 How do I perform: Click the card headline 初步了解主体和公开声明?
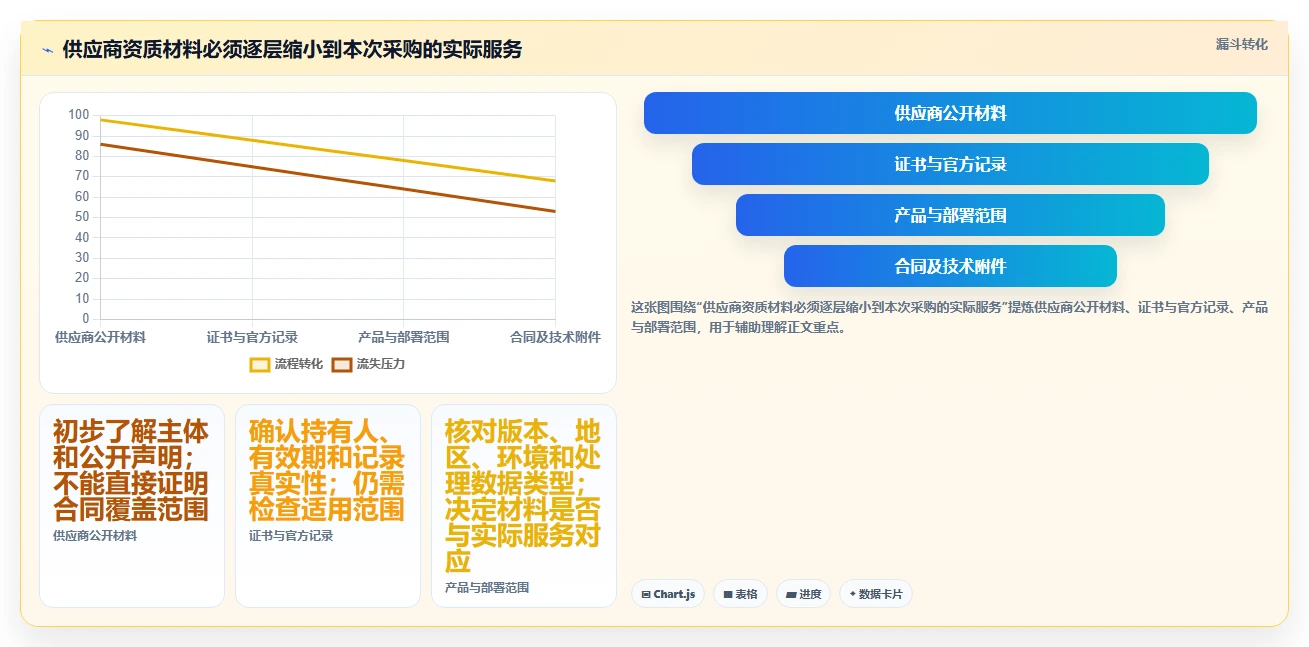131,471
